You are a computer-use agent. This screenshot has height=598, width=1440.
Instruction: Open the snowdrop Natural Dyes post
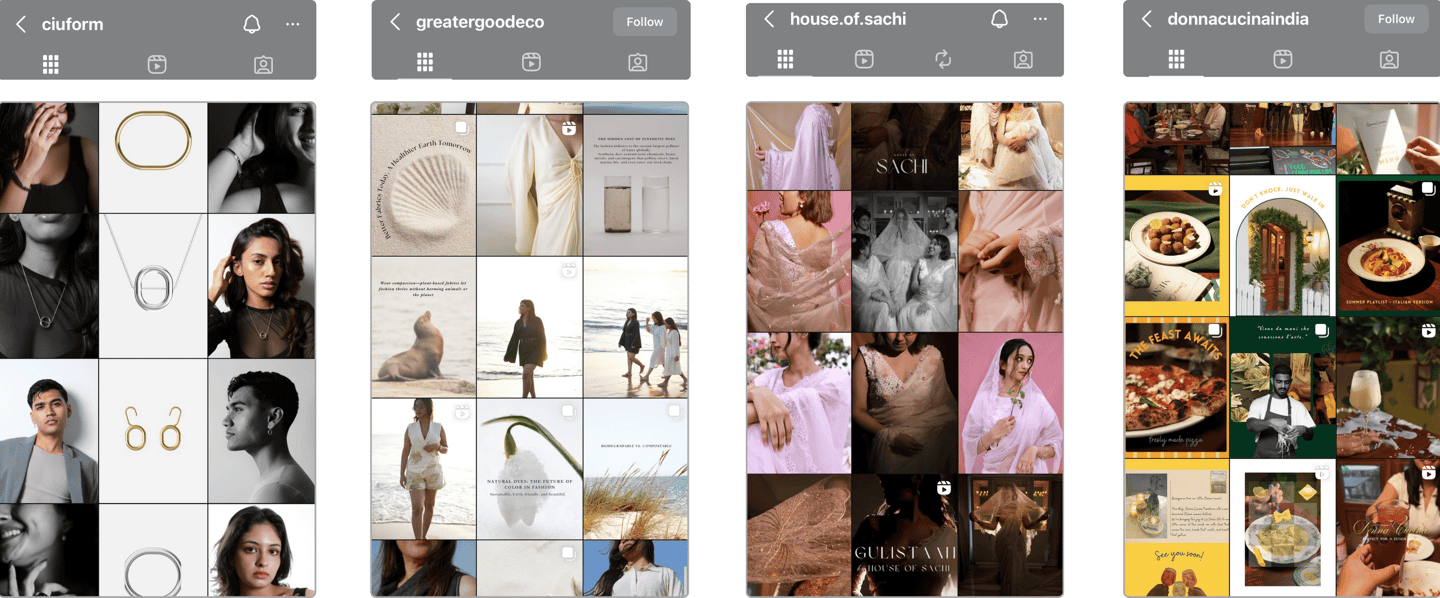529,469
